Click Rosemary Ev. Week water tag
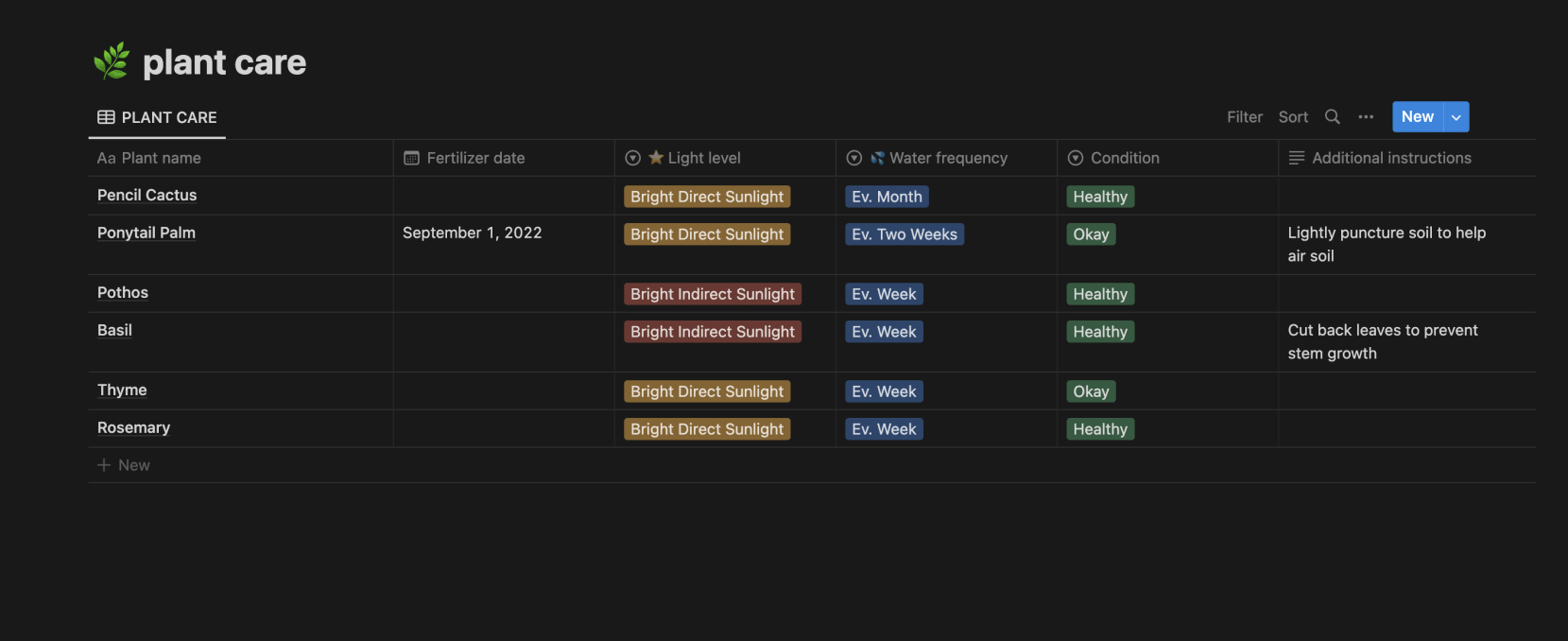Image resolution: width=1568 pixels, height=641 pixels. click(884, 429)
